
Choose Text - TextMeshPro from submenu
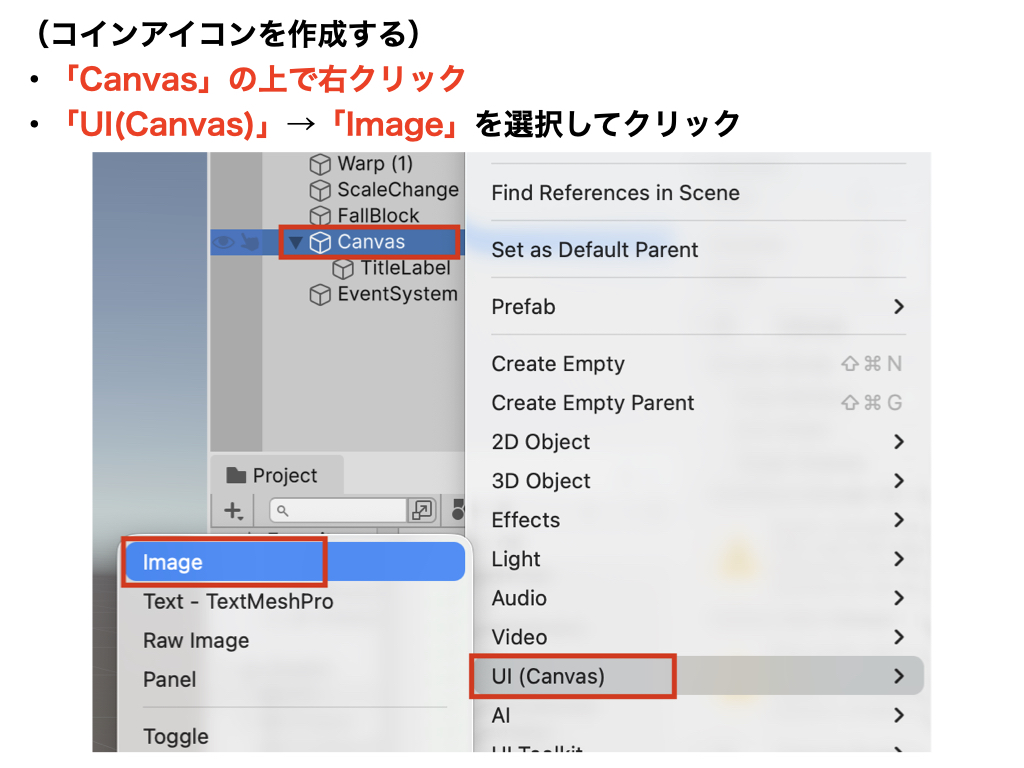coord(238,601)
